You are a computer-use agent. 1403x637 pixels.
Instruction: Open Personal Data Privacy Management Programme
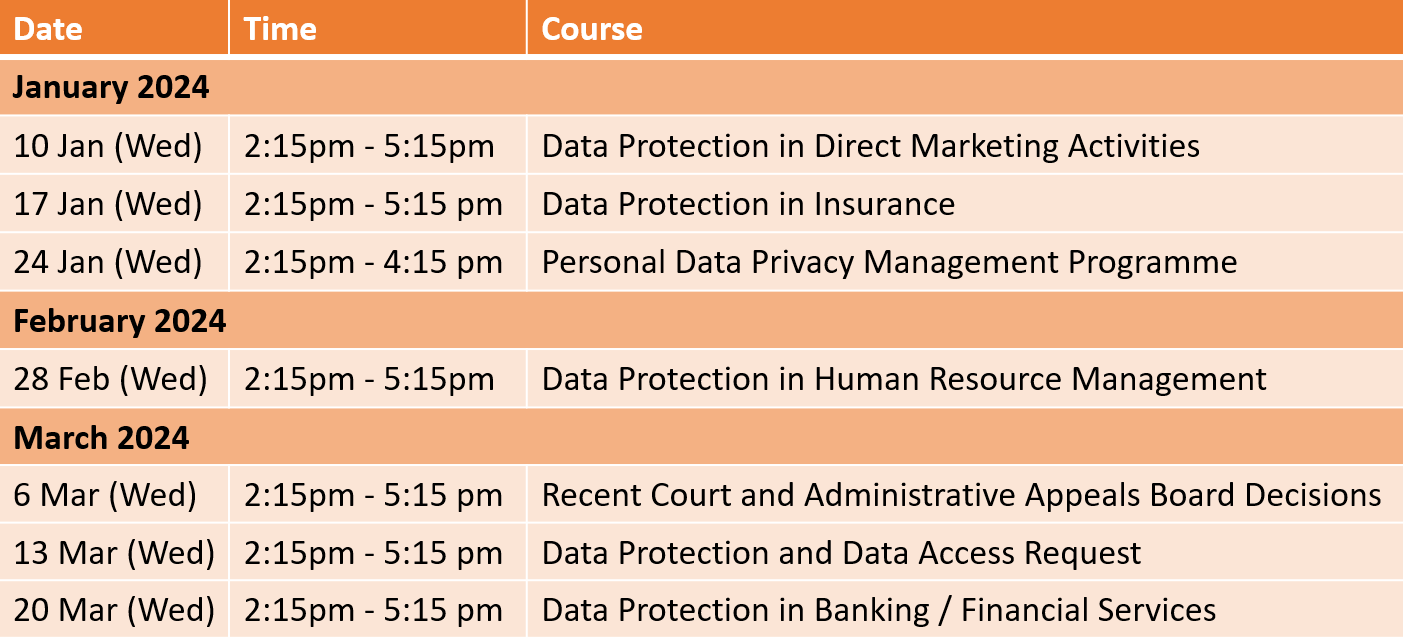pyautogui.click(x=889, y=262)
